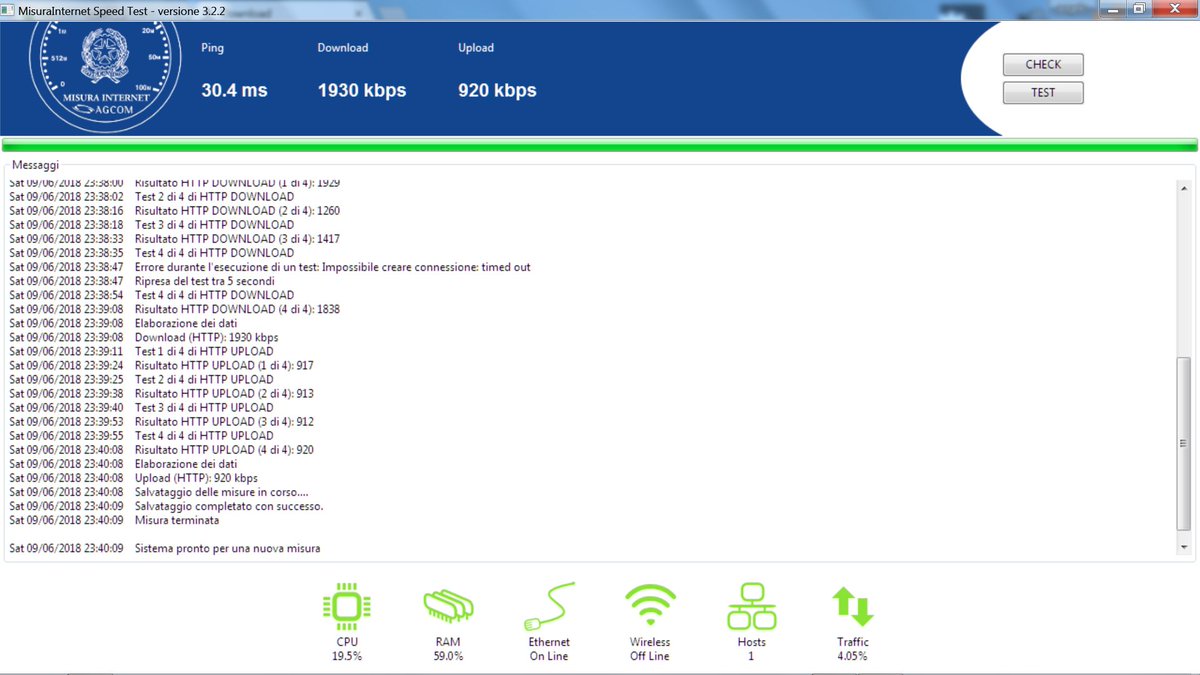Screen dimensions: 1200x675
Task: Click the messages scrollbar up arrow
Action: 1185,188
